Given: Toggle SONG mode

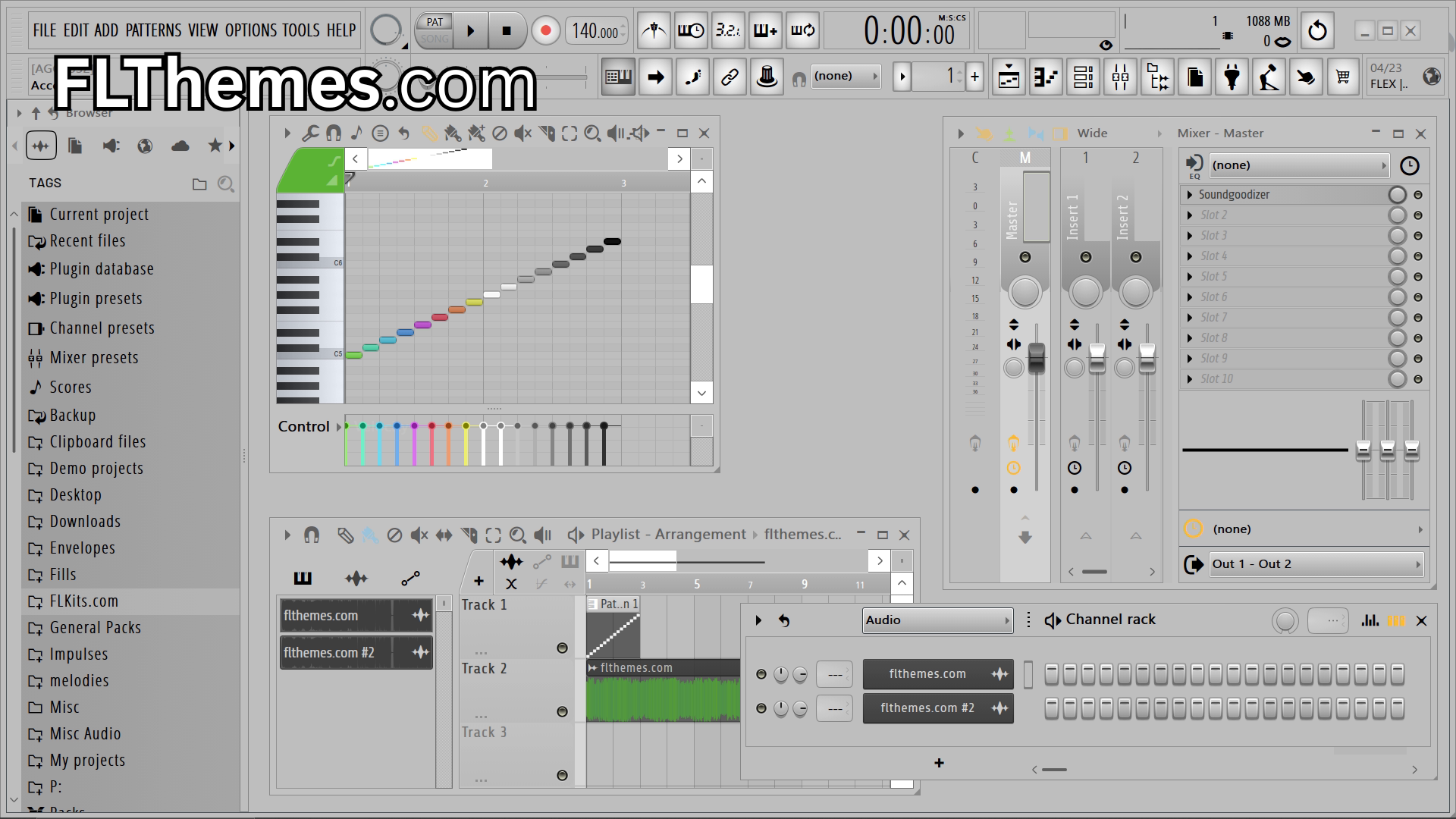Looking at the screenshot, I should click(x=435, y=39).
